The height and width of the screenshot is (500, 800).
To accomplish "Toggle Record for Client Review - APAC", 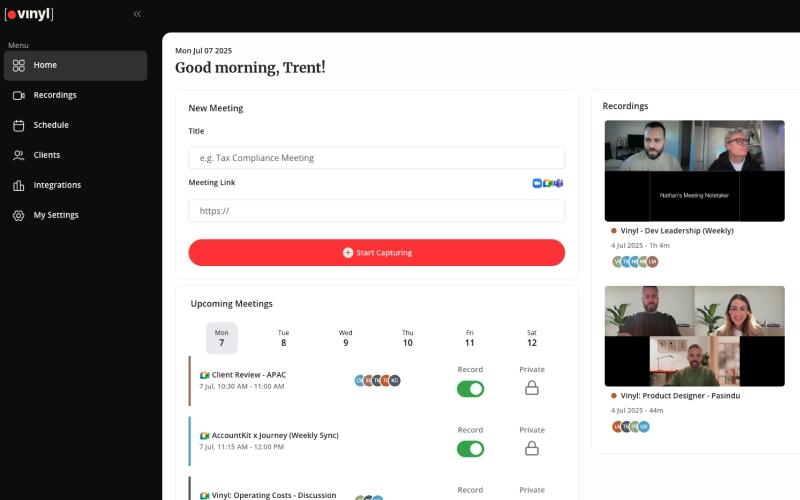I will (x=470, y=389).
